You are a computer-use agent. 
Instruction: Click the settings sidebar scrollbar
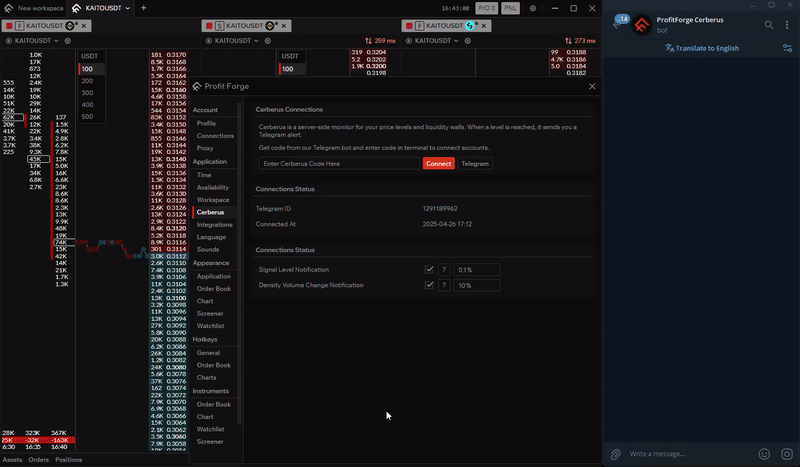pyautogui.click(x=239, y=263)
